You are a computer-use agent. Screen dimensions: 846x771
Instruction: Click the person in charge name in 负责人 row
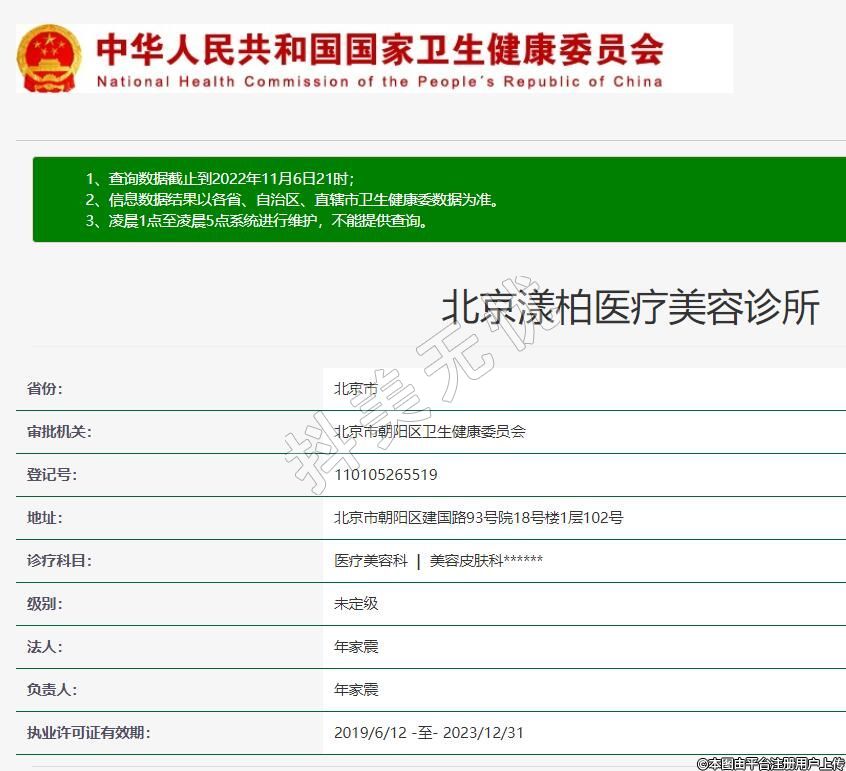tap(356, 690)
